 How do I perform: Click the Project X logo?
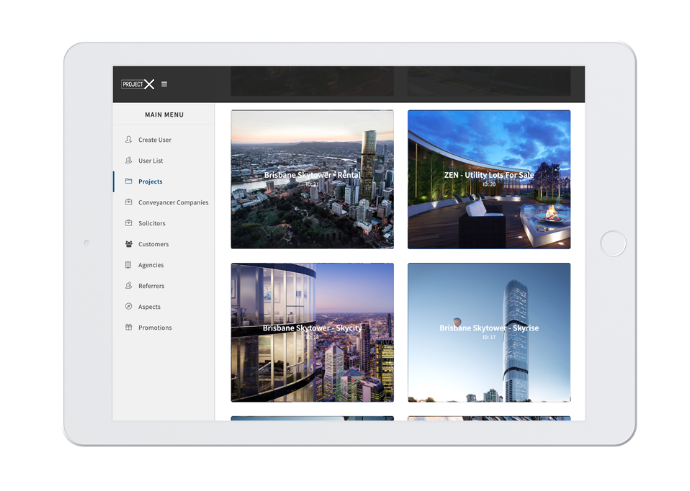pyautogui.click(x=138, y=84)
